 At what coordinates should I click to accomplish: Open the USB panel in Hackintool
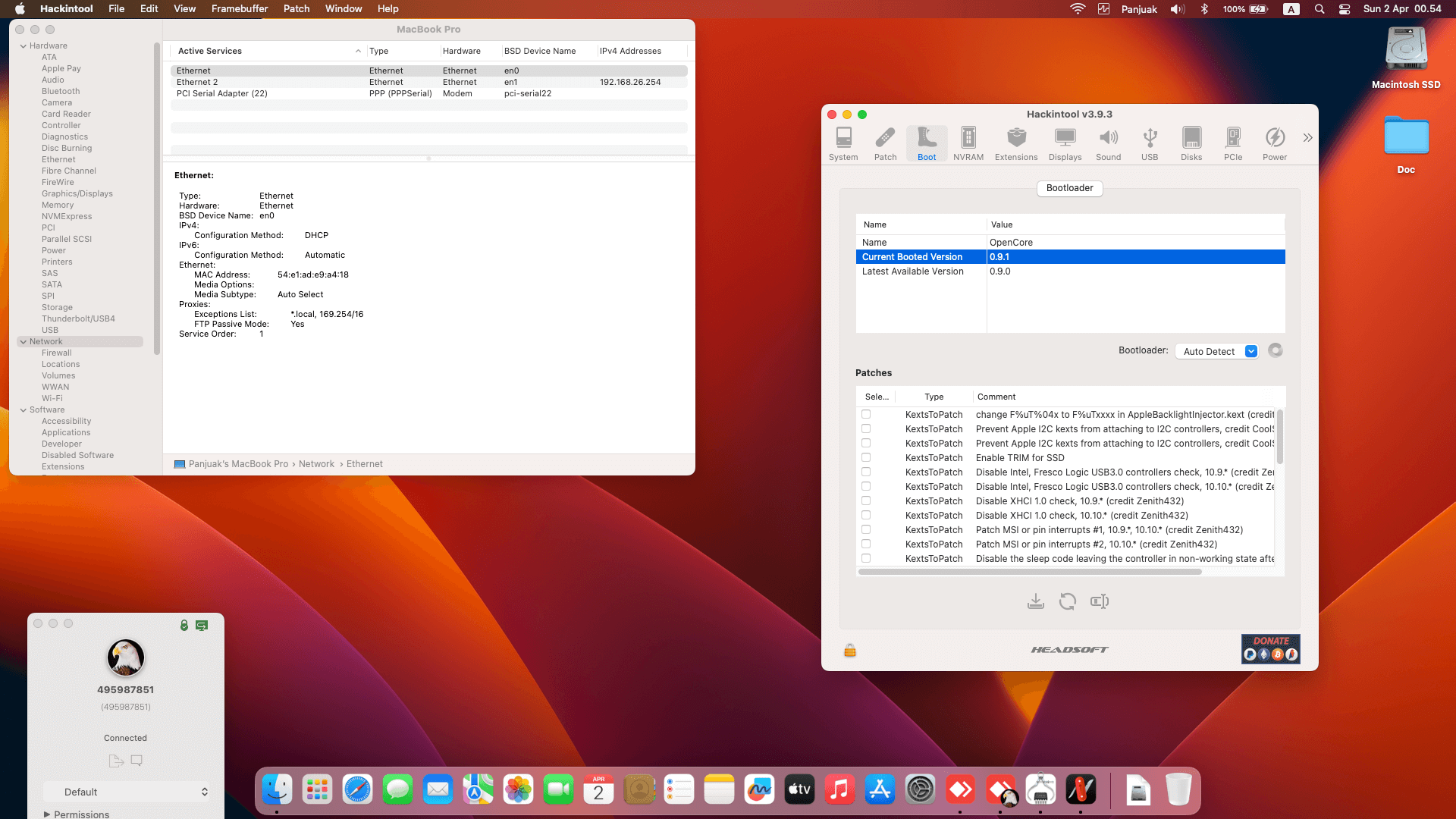point(1150,143)
